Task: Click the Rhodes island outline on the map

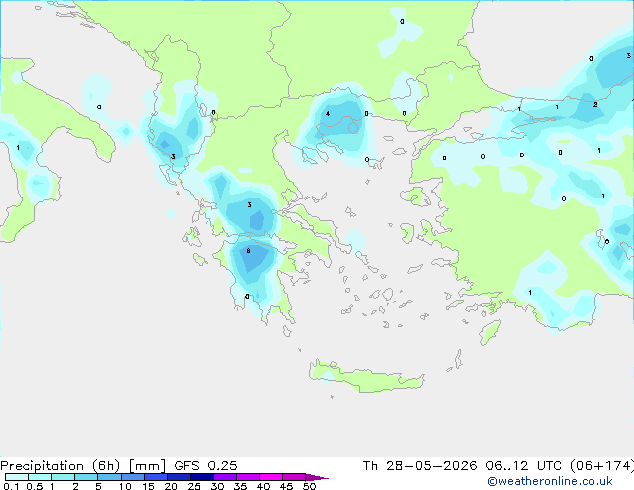Action: (490, 332)
